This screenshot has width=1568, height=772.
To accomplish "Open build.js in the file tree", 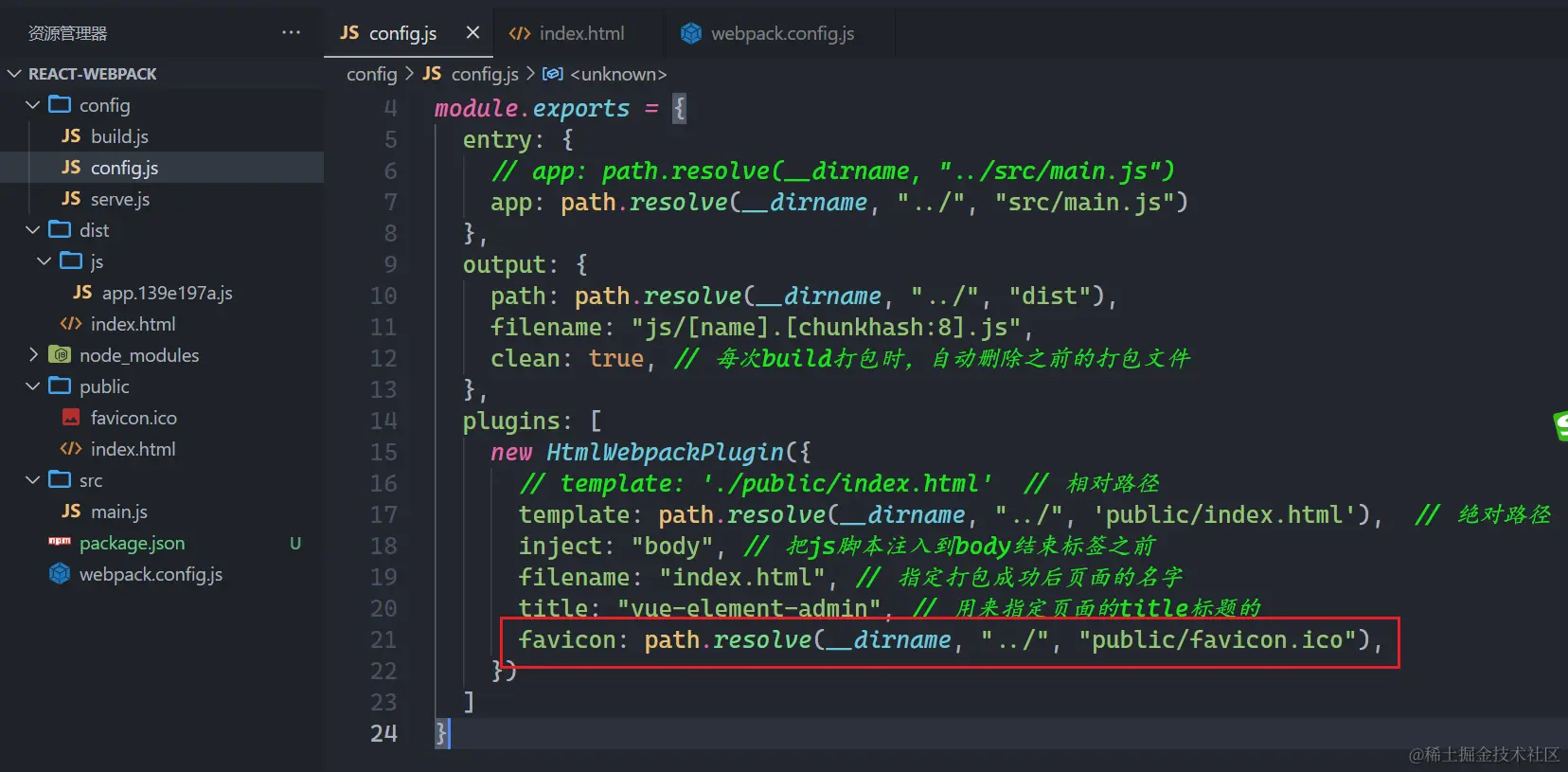I will (119, 136).
